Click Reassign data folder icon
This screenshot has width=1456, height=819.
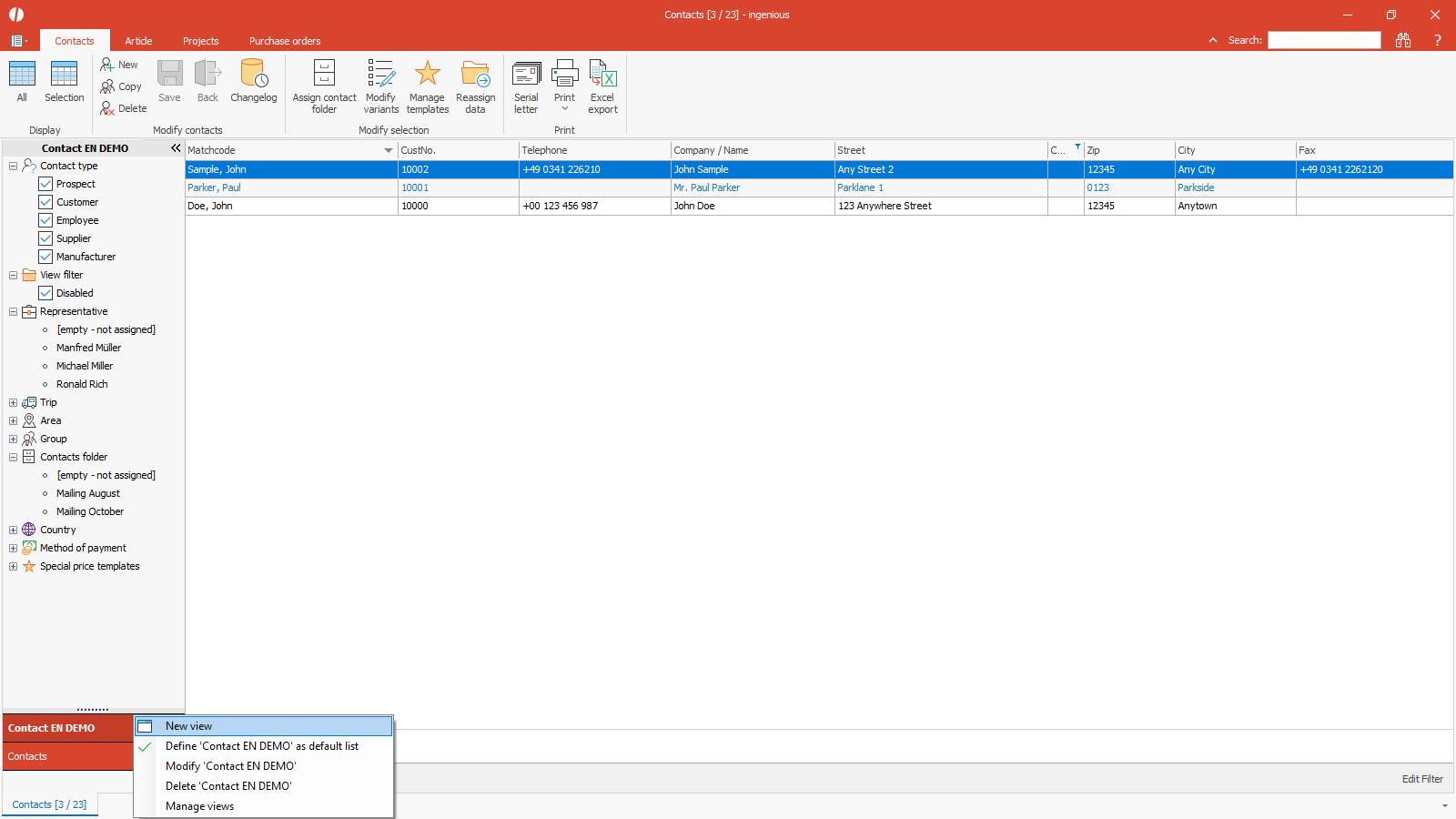pos(475,75)
